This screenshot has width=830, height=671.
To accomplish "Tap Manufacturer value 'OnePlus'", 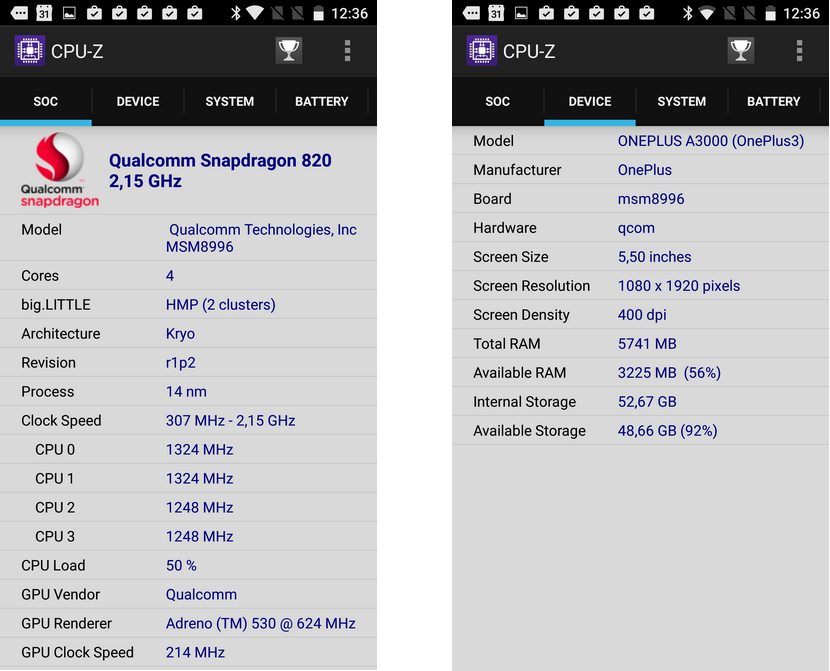I will (645, 170).
